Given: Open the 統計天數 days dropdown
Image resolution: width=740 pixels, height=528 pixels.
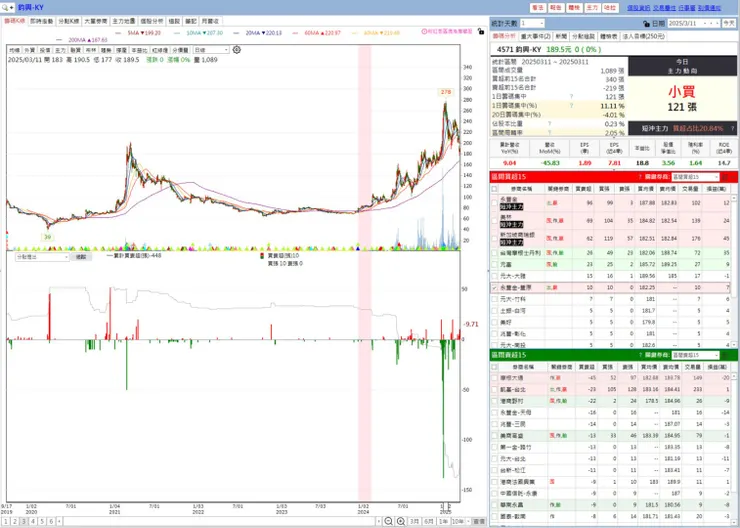Looking at the screenshot, I should point(532,24).
